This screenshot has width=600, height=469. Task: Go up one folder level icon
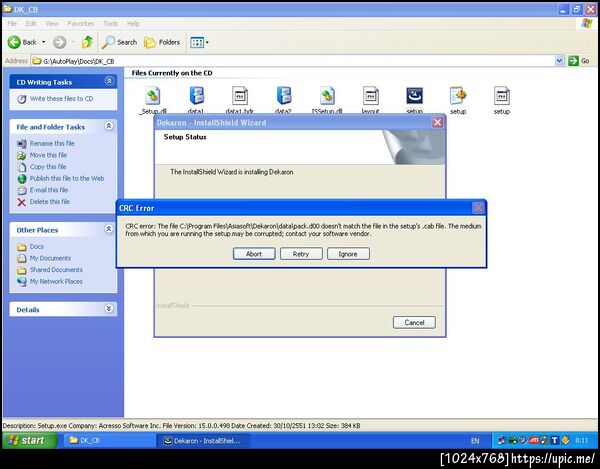88,42
